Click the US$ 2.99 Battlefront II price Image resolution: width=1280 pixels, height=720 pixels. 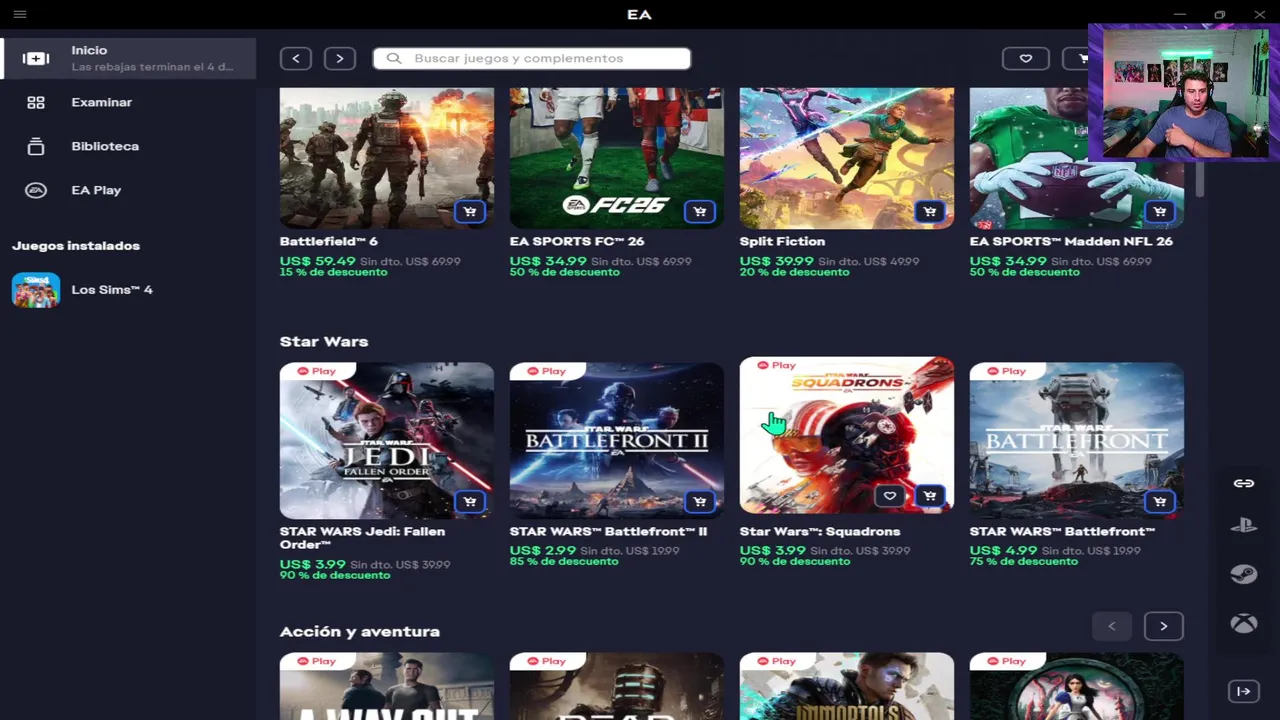coord(543,551)
